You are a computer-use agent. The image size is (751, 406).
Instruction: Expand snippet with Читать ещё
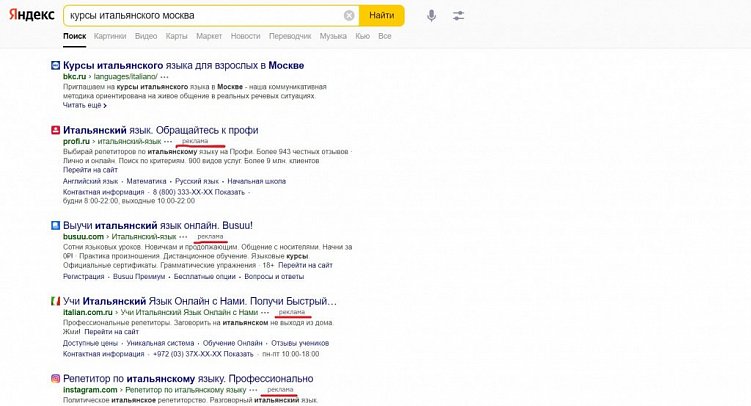(x=85, y=105)
